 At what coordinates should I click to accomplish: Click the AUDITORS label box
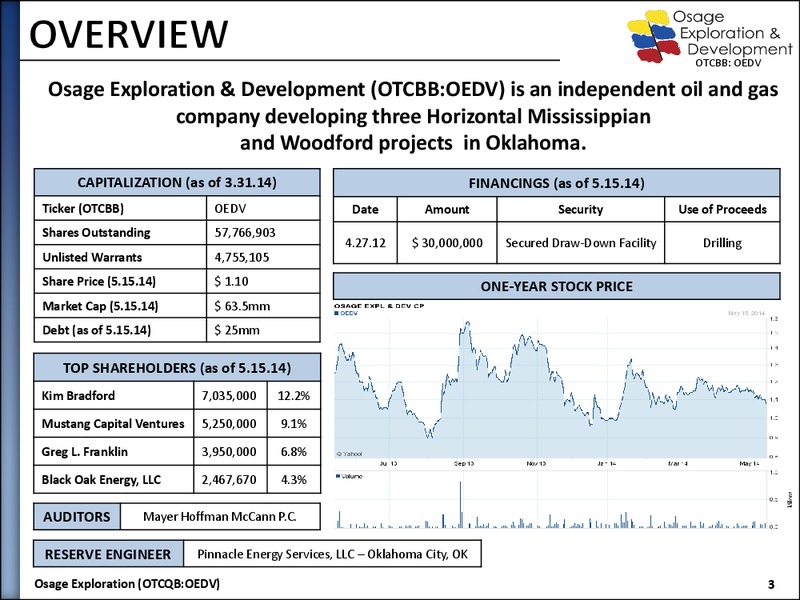click(77, 516)
